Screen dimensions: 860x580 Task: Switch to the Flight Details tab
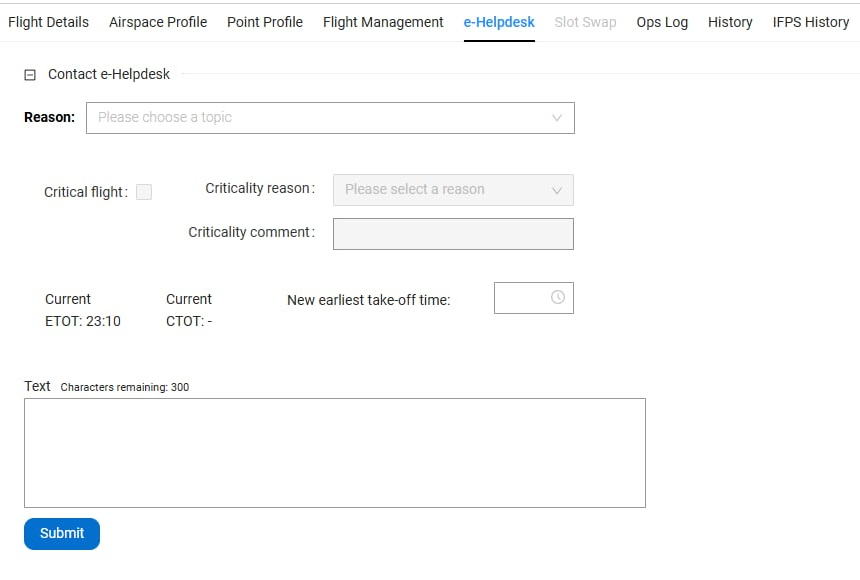pos(48,22)
